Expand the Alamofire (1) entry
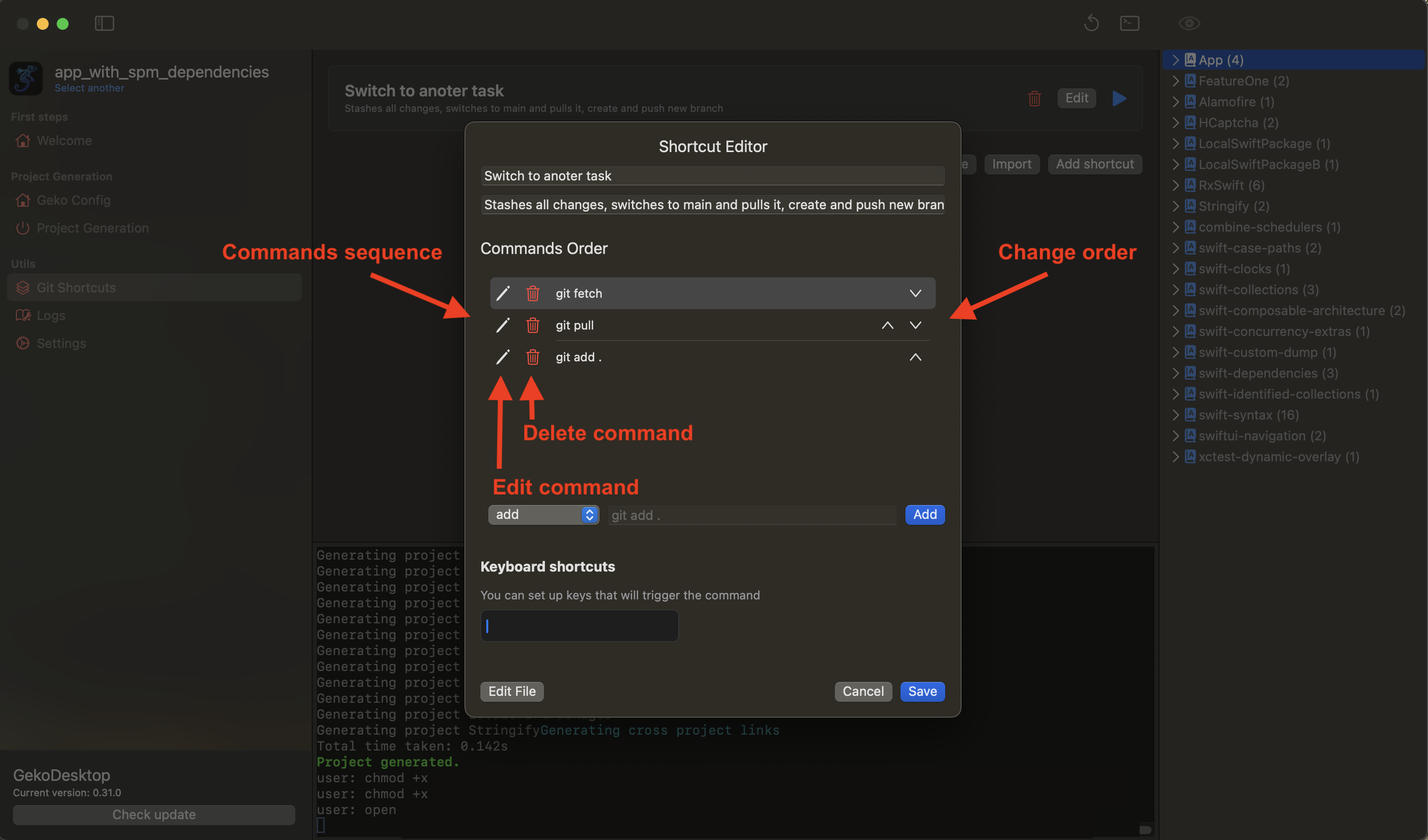1428x840 pixels. [x=1176, y=102]
